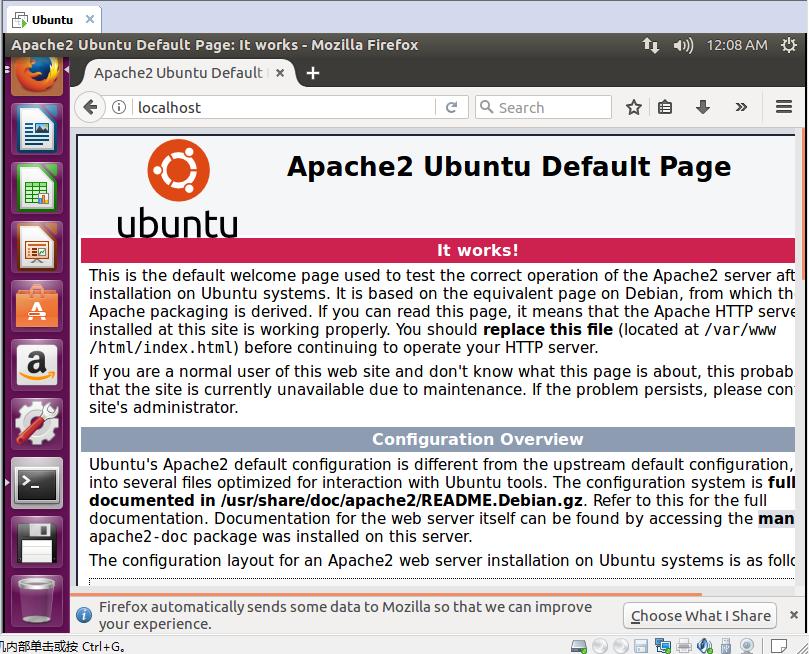Screen dimensions: 809x654
Task: Click the hard disk status icon
Action: click(579, 646)
